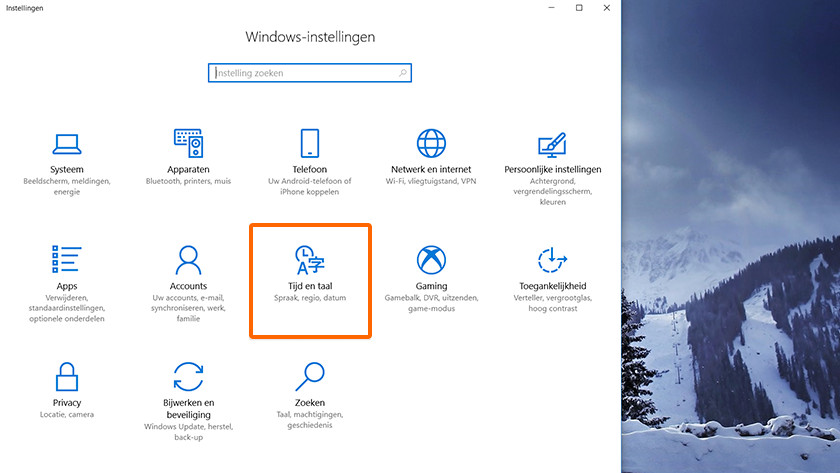Open the Tijd en taal icon

[310, 260]
